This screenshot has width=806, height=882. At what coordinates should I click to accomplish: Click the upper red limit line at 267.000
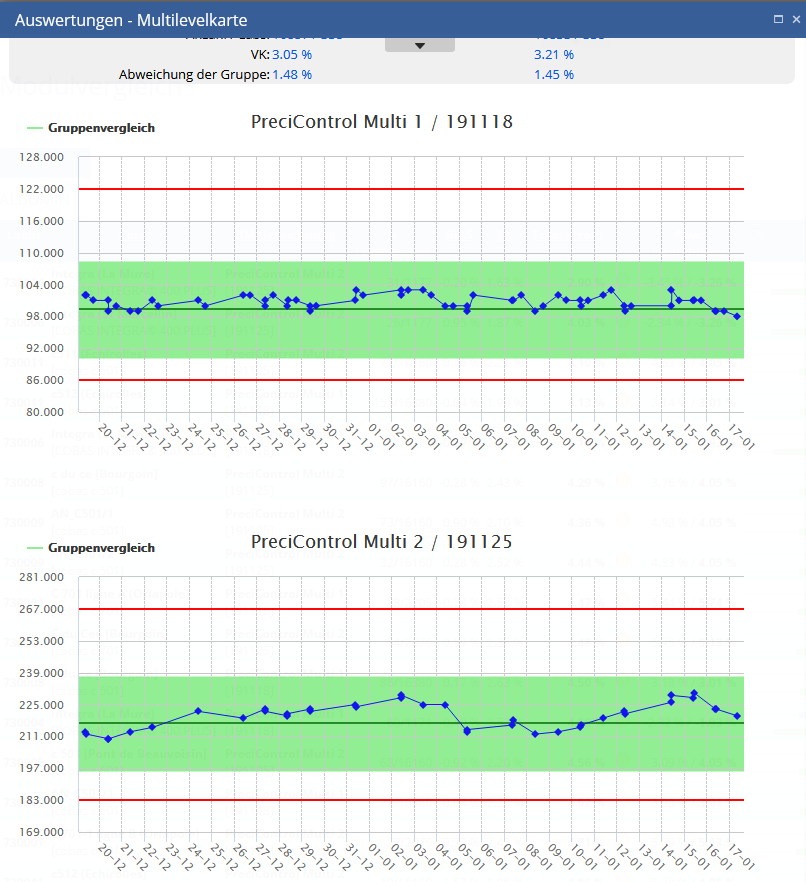(411, 609)
